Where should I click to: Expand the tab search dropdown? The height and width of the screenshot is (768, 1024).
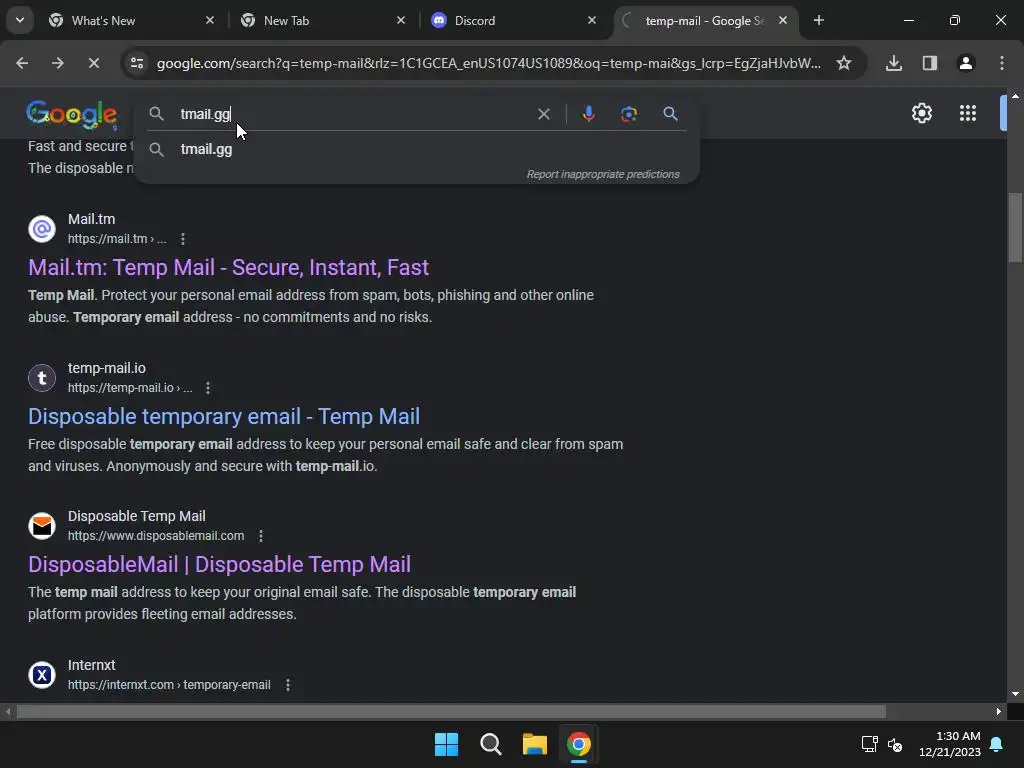[x=20, y=20]
